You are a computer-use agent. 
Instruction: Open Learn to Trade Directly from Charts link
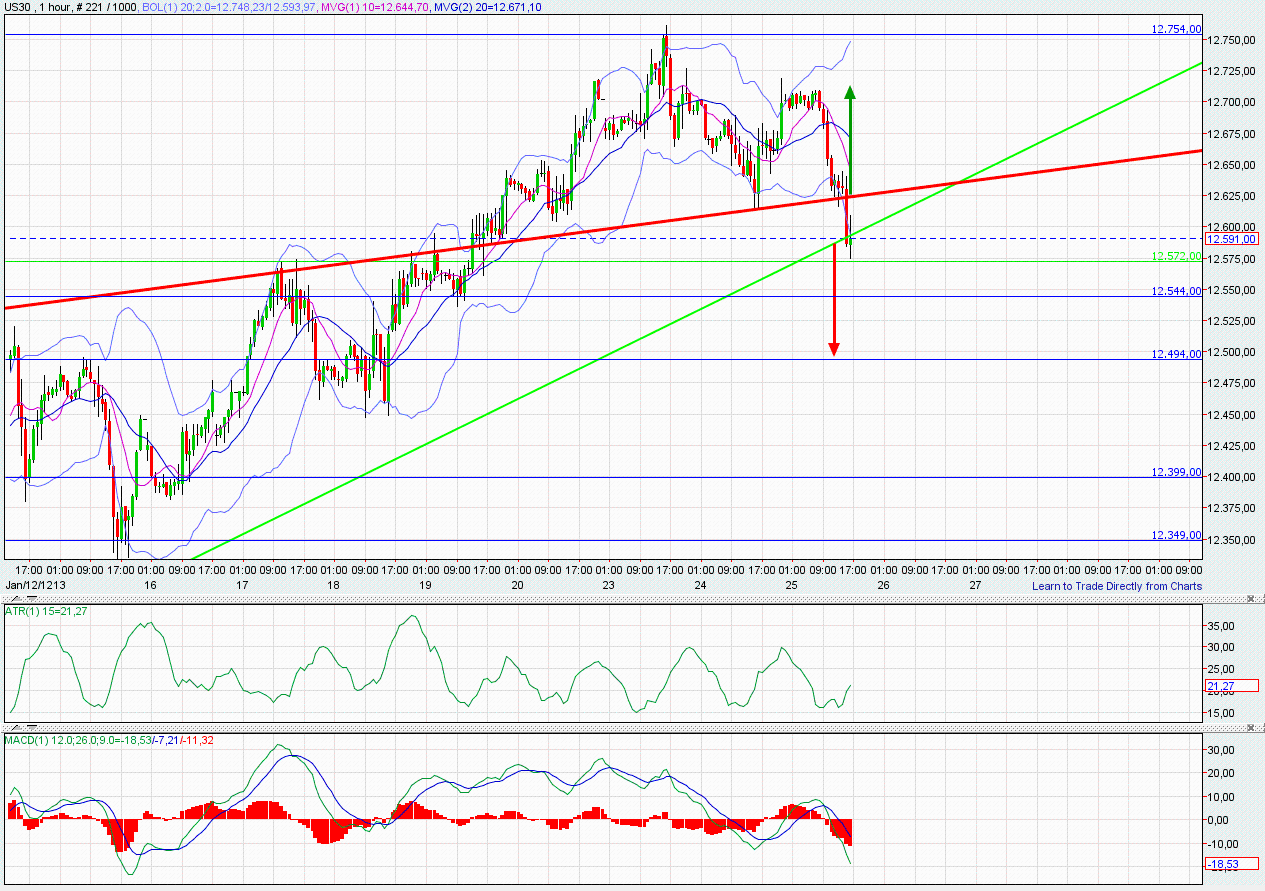click(x=1117, y=586)
